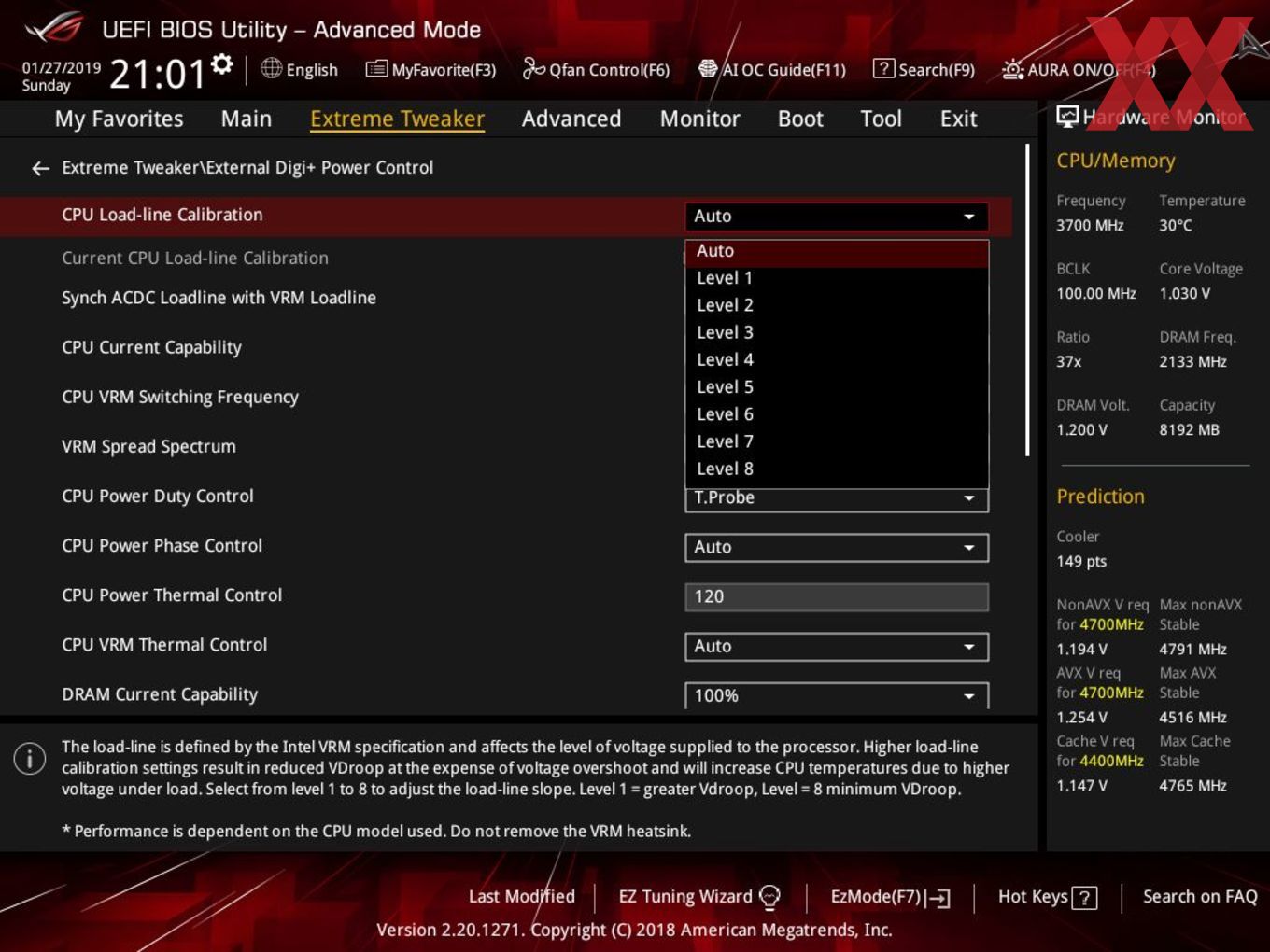Select the Extreme Tweaker tab
The image size is (1270, 952).
pyautogui.click(x=397, y=119)
